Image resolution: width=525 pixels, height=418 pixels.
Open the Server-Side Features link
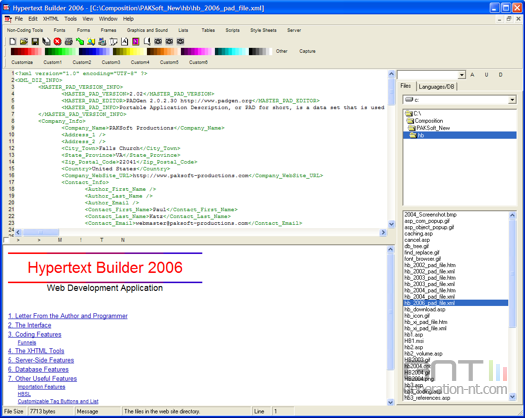pyautogui.click(x=41, y=360)
